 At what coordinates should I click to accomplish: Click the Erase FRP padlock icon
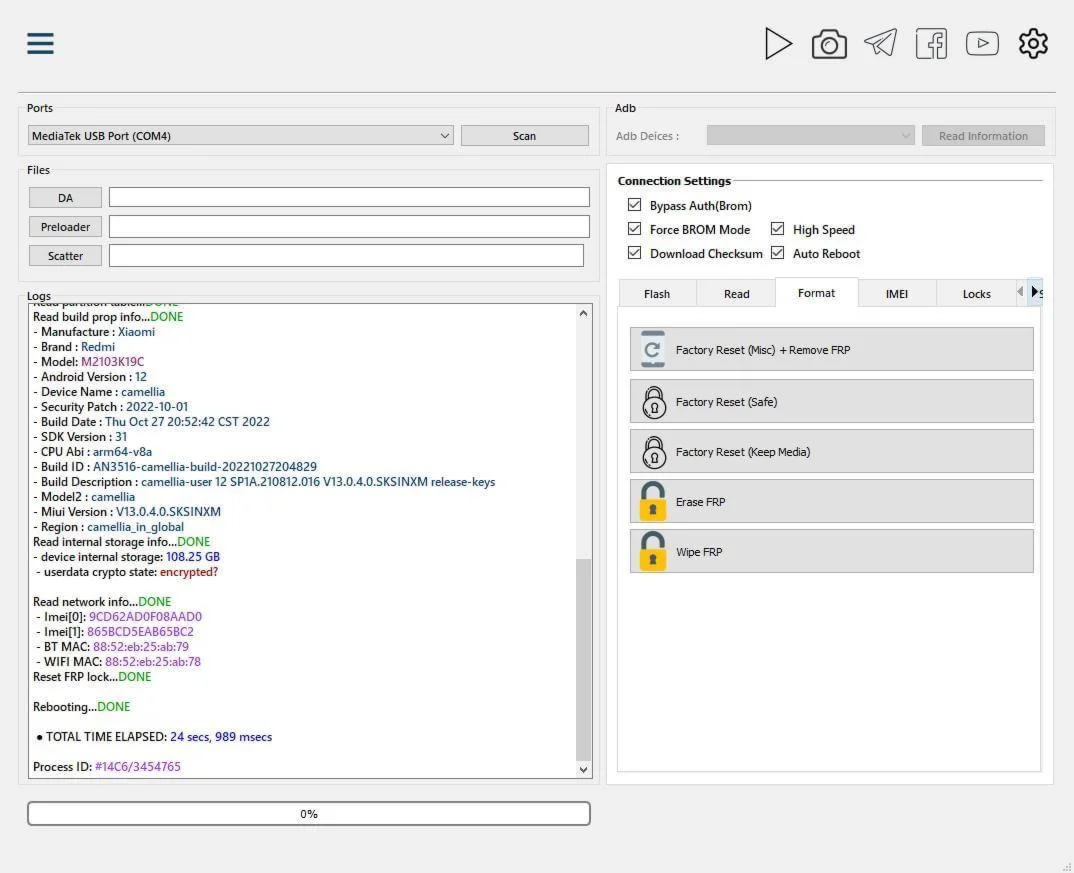tap(653, 502)
